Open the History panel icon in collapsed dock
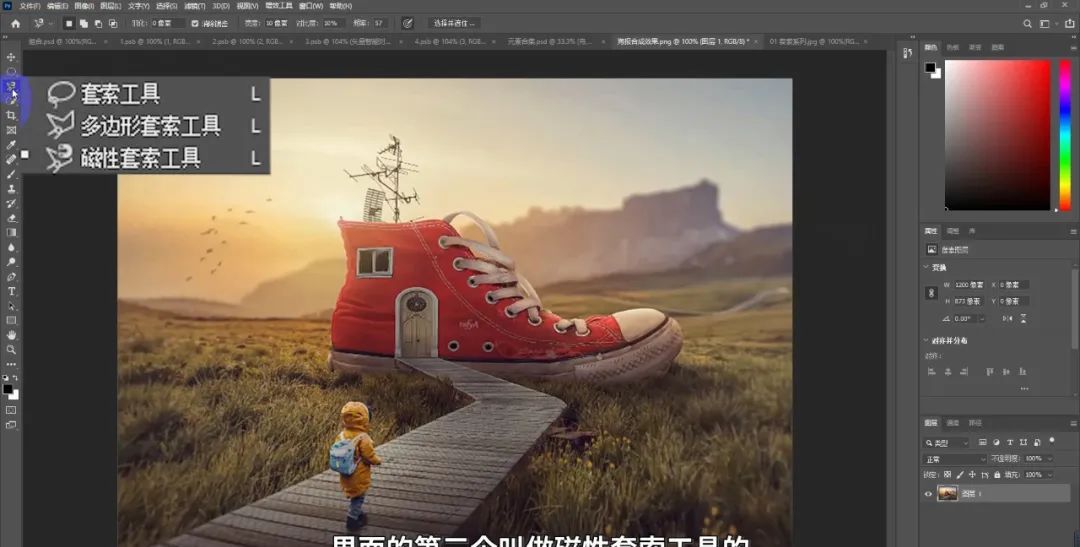The image size is (1080, 547). click(907, 53)
